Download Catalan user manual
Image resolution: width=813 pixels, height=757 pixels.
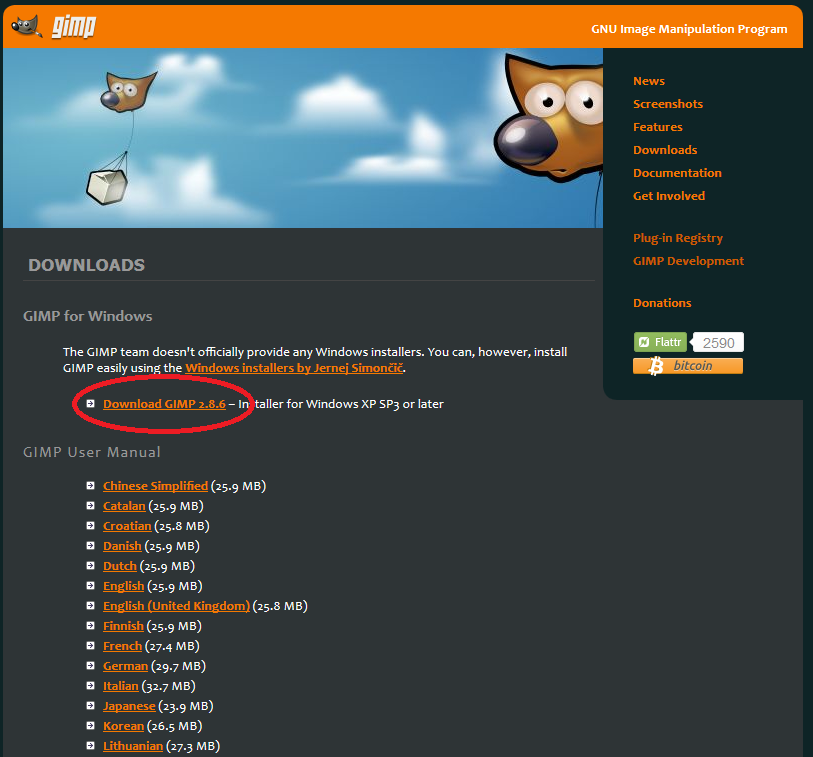click(x=124, y=506)
